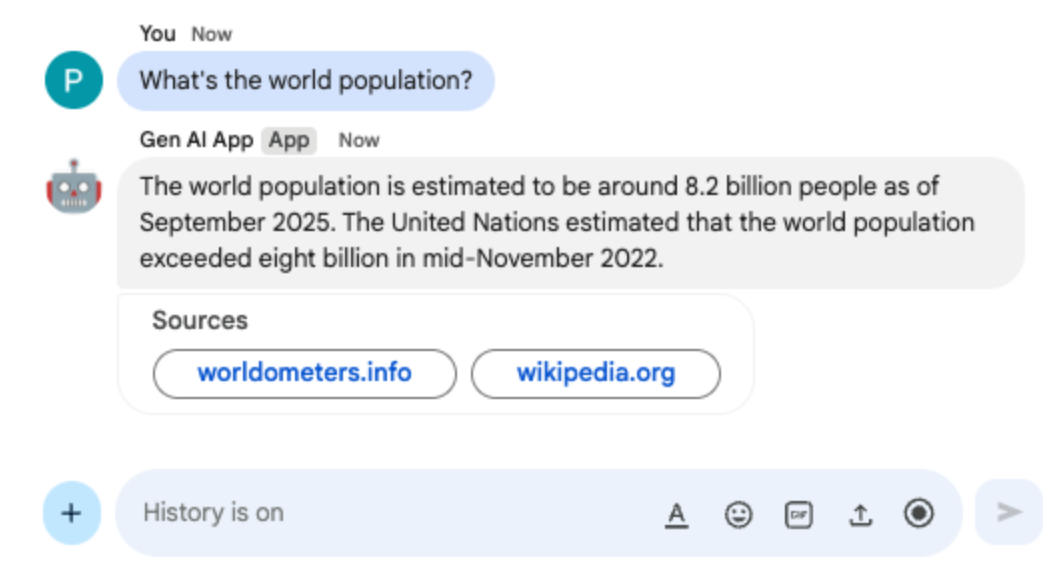Viewport: 1062px width, 580px height.
Task: Click the Gen AI App robot avatar
Action: tap(73, 185)
